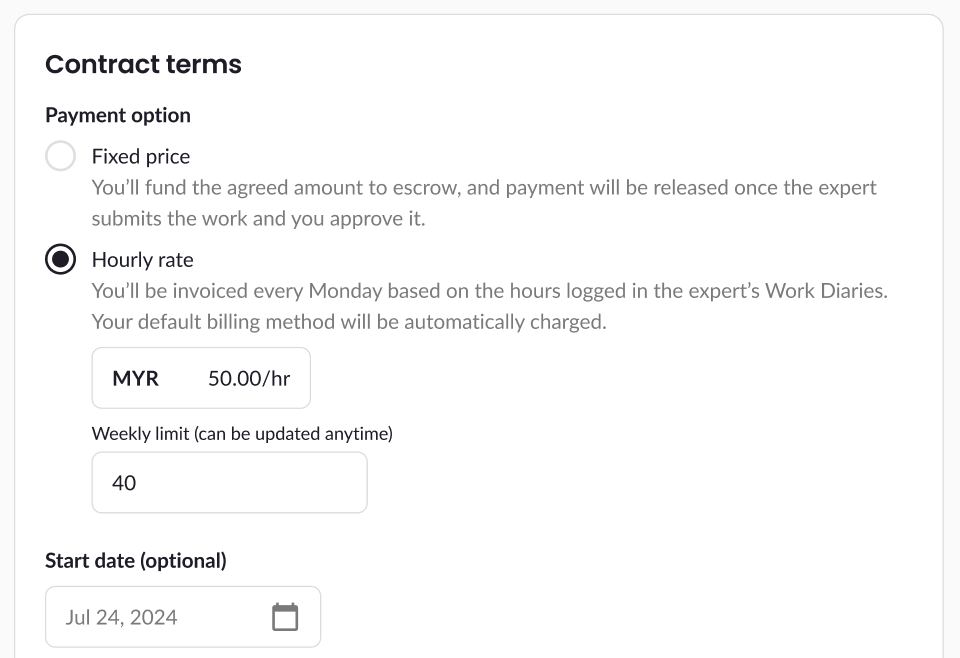This screenshot has height=658, width=960.
Task: Select the Fixed price radio button
Action: tap(60, 156)
